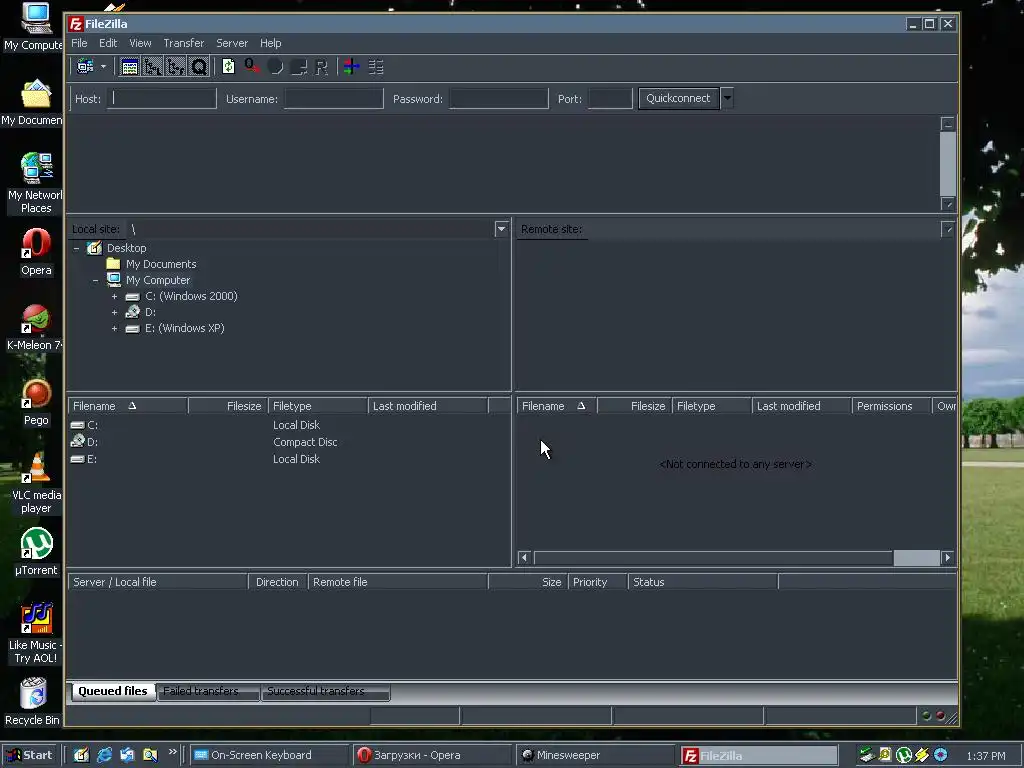Open Remote site path dropdown
Screen dimensions: 1024x768
click(948, 229)
